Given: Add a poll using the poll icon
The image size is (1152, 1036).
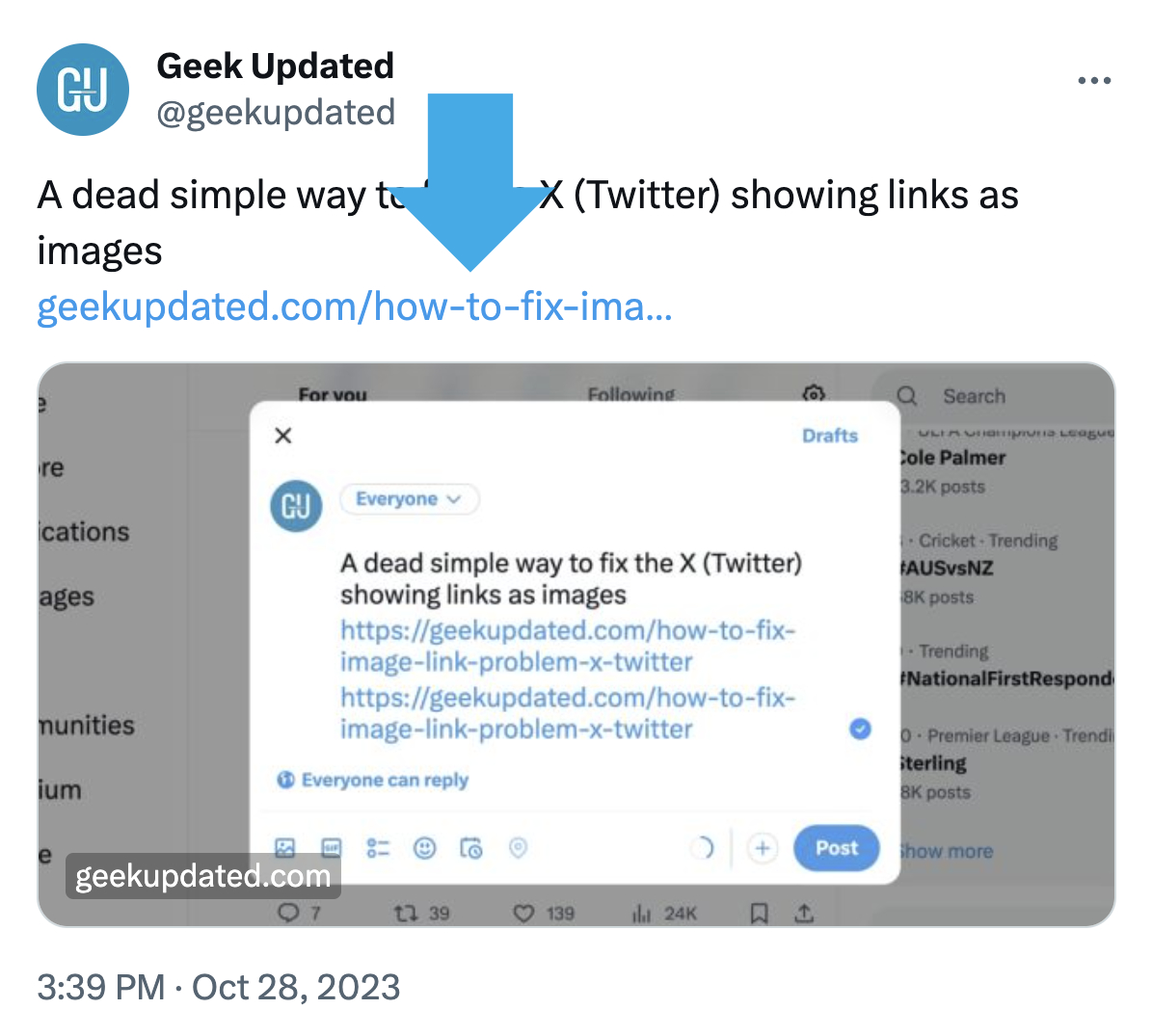Looking at the screenshot, I should 378,848.
